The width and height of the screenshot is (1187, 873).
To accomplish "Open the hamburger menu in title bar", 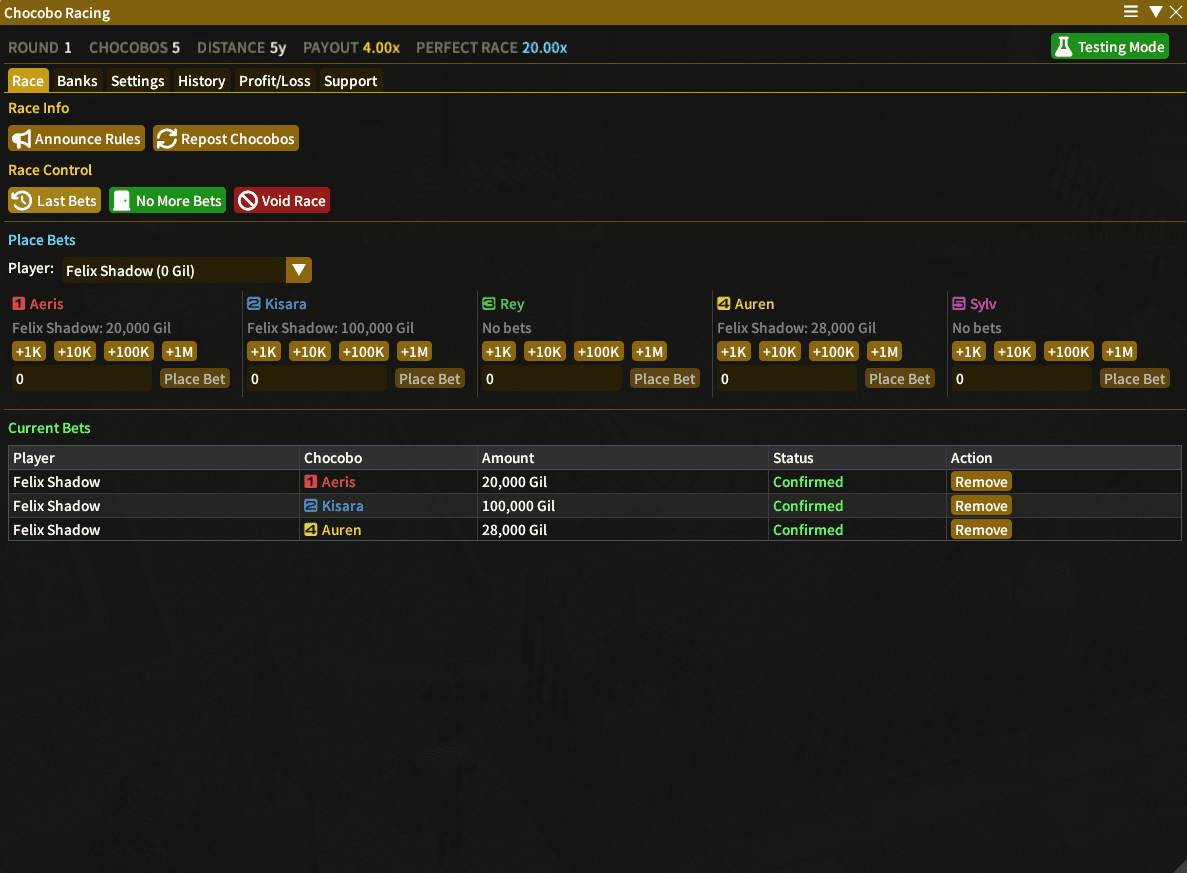I will (1130, 11).
